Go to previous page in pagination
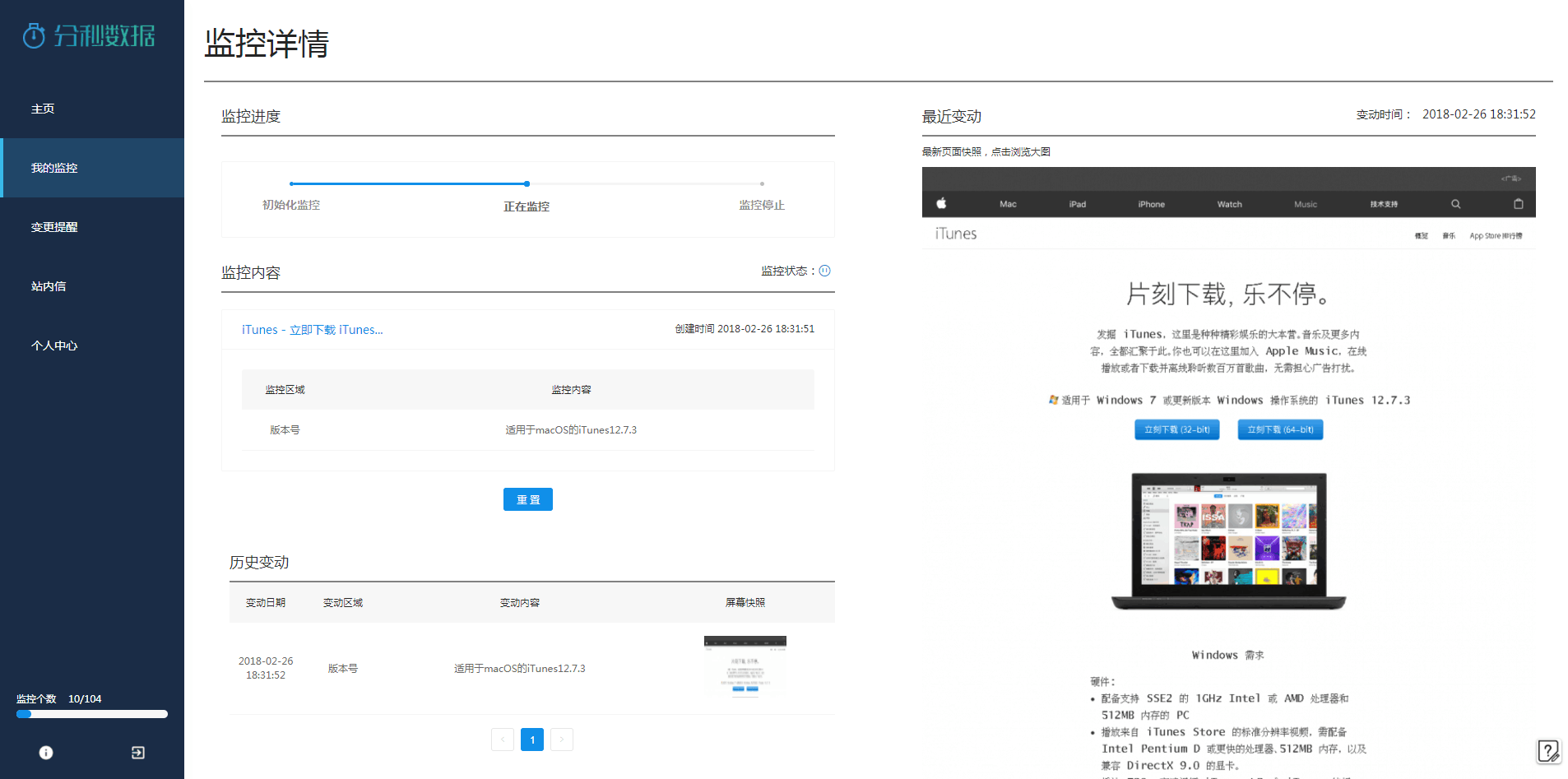 (503, 740)
